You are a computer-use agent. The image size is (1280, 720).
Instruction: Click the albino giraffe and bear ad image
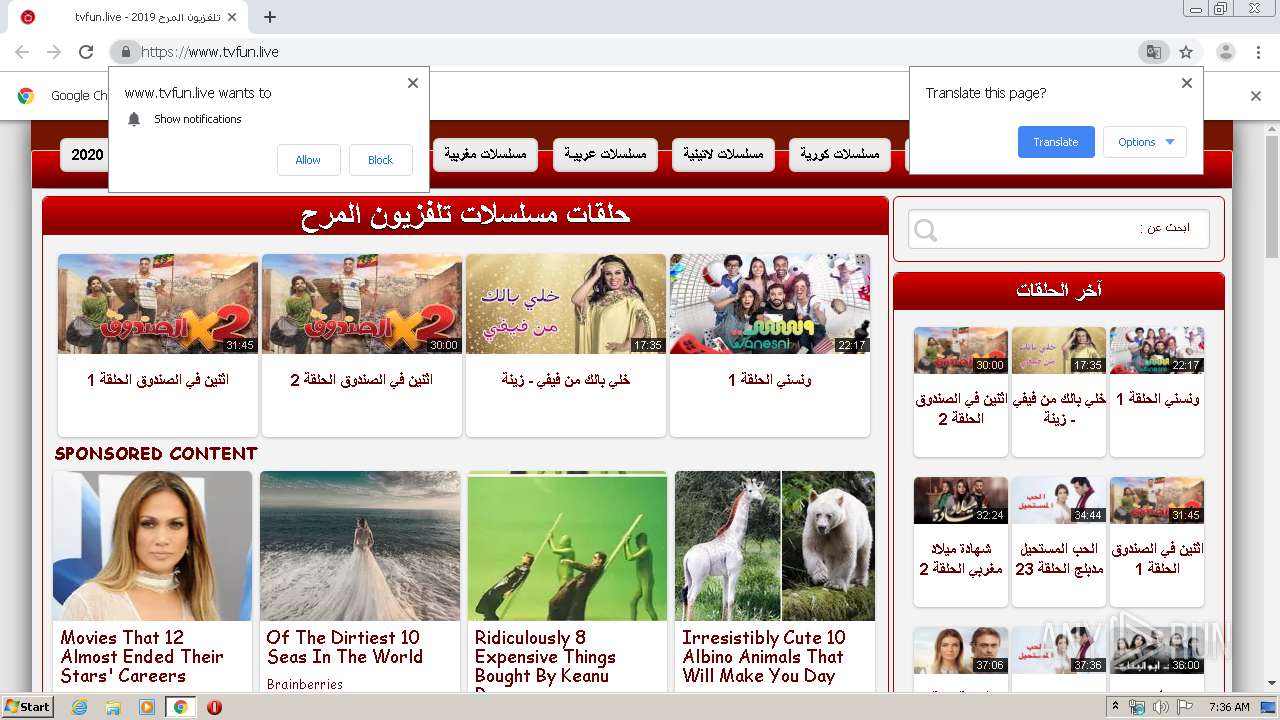pyautogui.click(x=775, y=546)
